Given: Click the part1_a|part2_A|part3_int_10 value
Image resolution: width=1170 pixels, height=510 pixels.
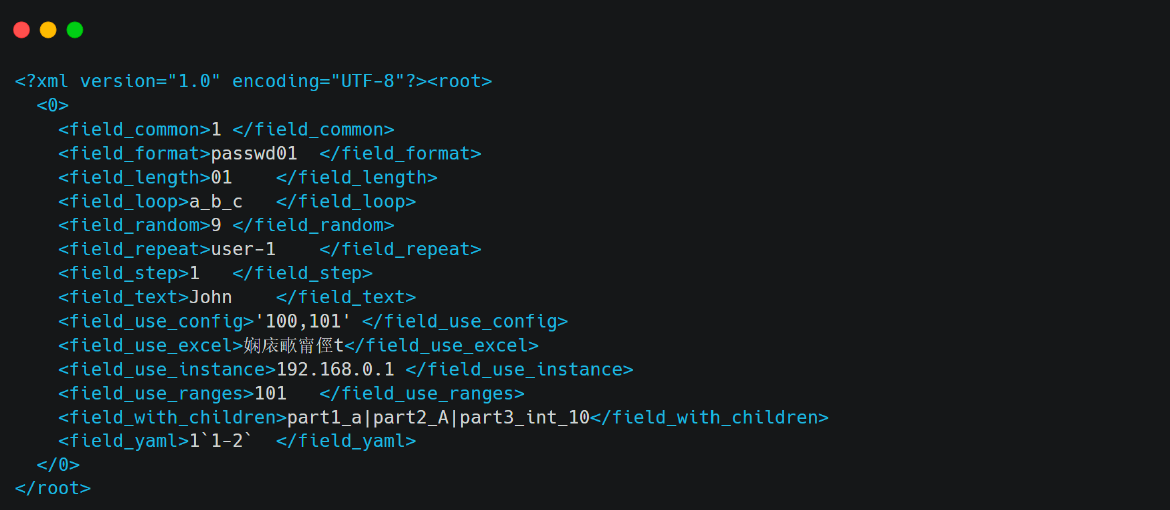Looking at the screenshot, I should pos(438,417).
